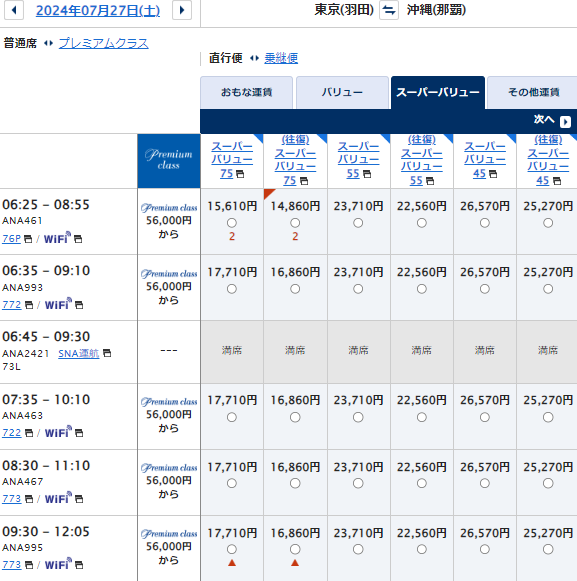Click popup icon after WiFi on ANA467

[79, 499]
